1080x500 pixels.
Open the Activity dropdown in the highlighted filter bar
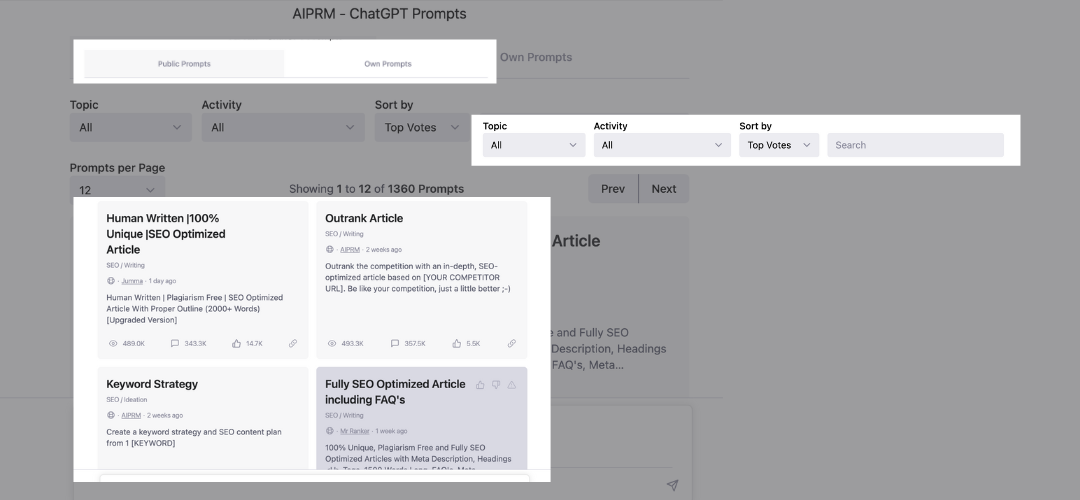[x=662, y=145]
